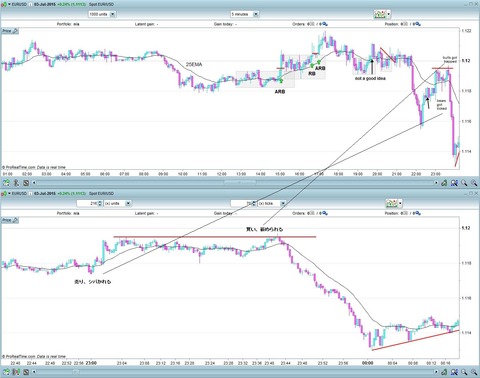Click the Position magnifier icon in lower chart

click(418, 213)
